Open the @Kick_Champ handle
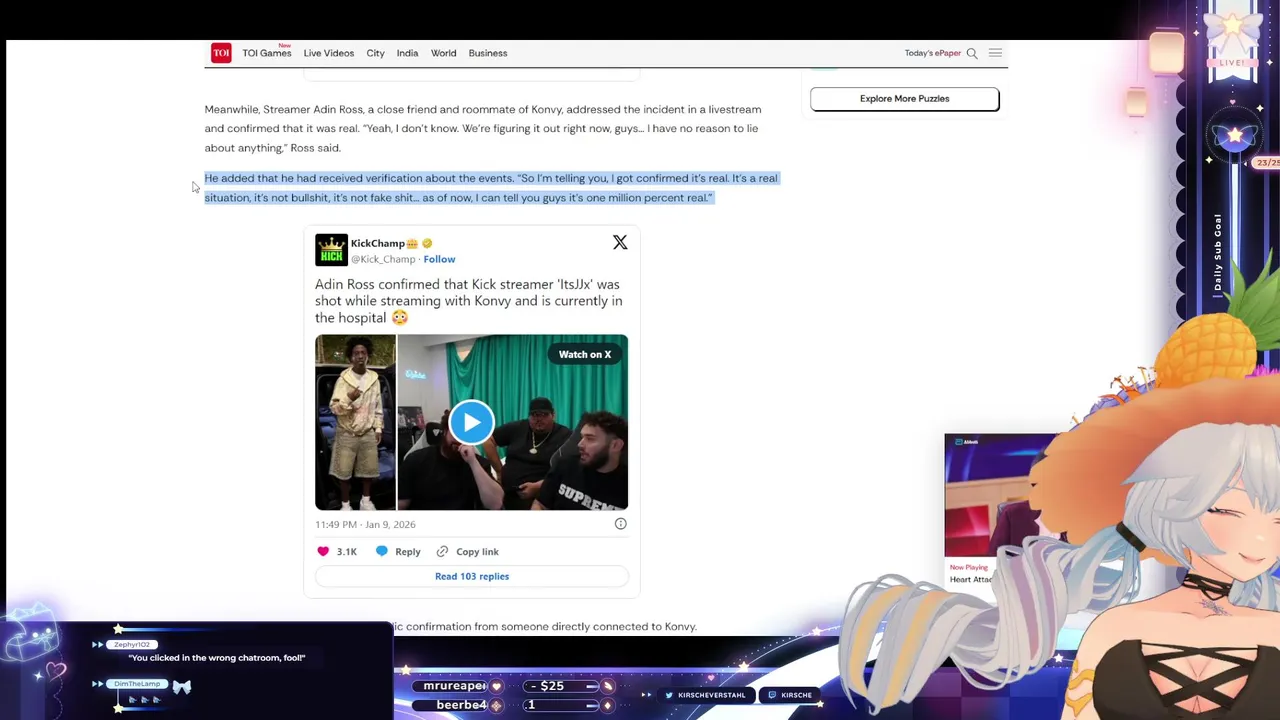 click(x=383, y=259)
